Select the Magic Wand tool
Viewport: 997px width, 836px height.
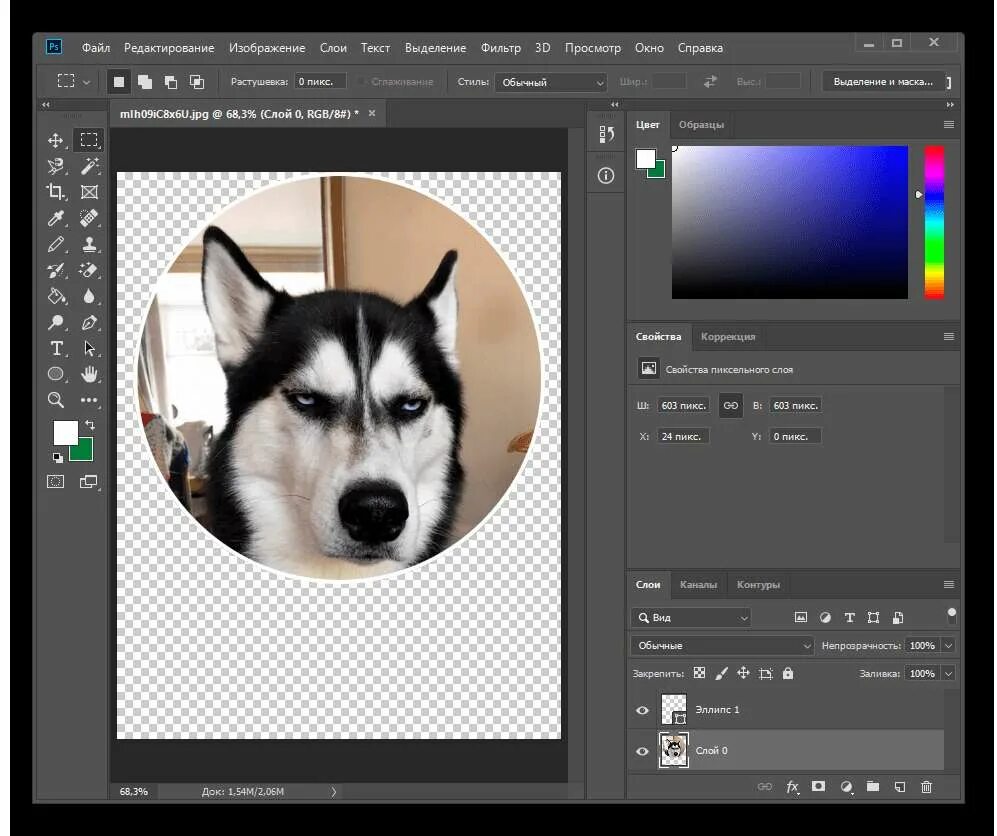point(89,166)
